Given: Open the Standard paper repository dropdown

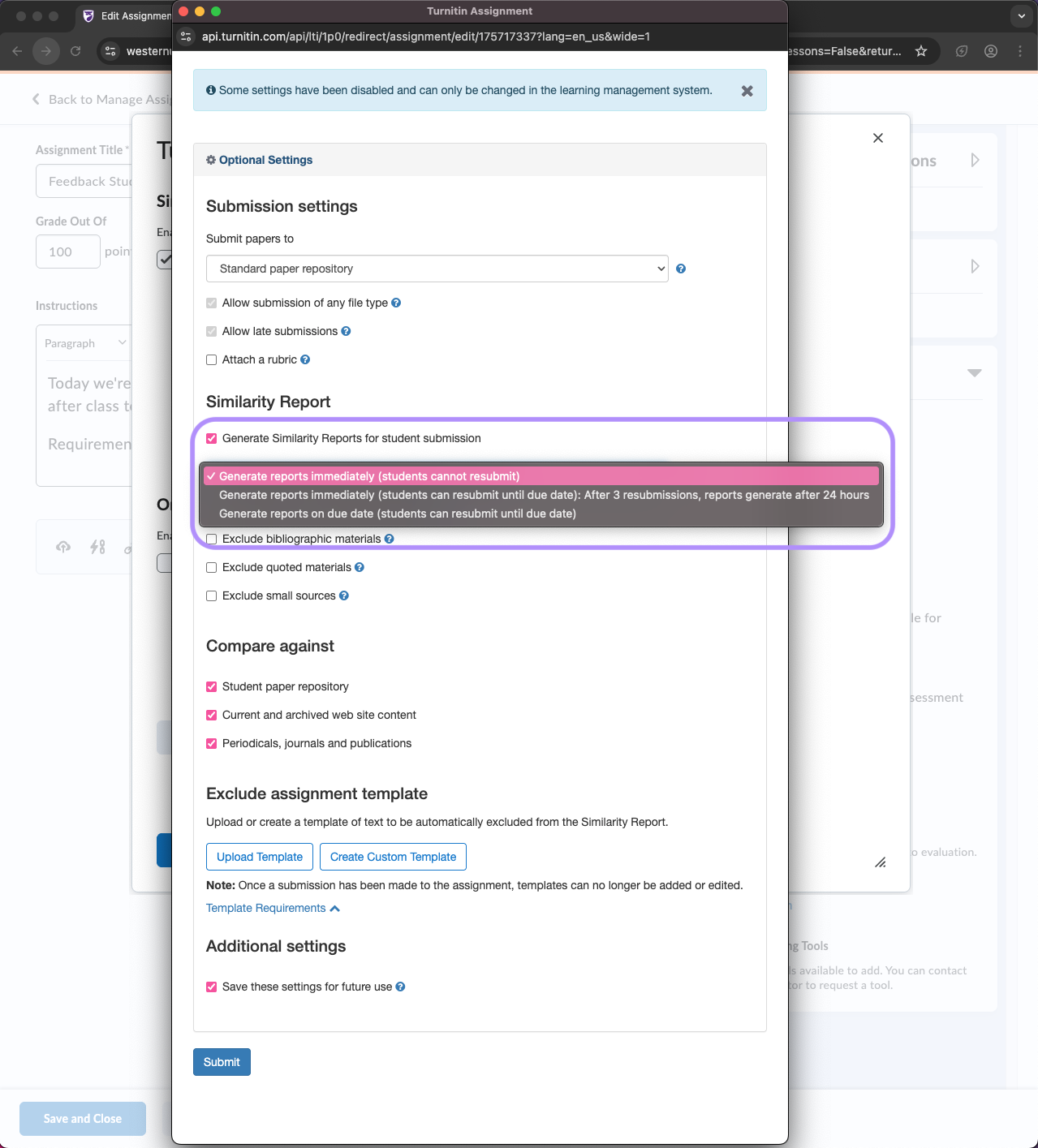Looking at the screenshot, I should [x=437, y=269].
